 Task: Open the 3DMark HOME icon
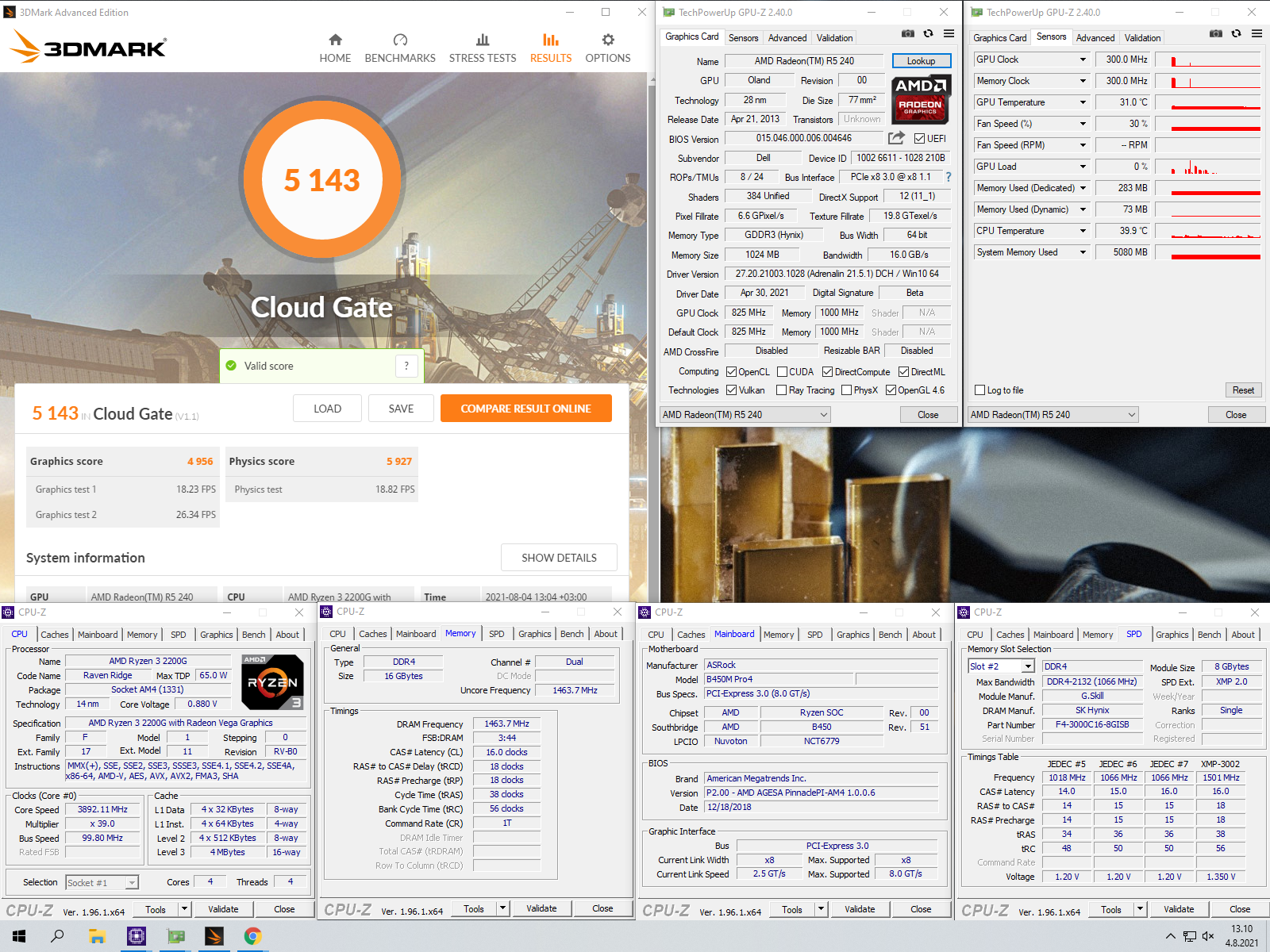click(335, 40)
